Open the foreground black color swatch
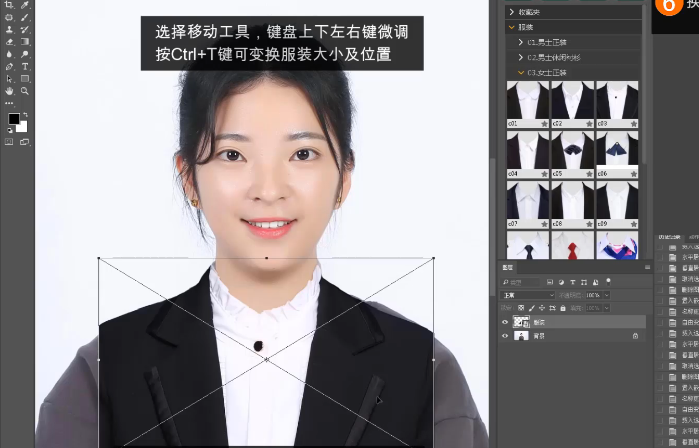The image size is (699, 448). [x=13, y=119]
